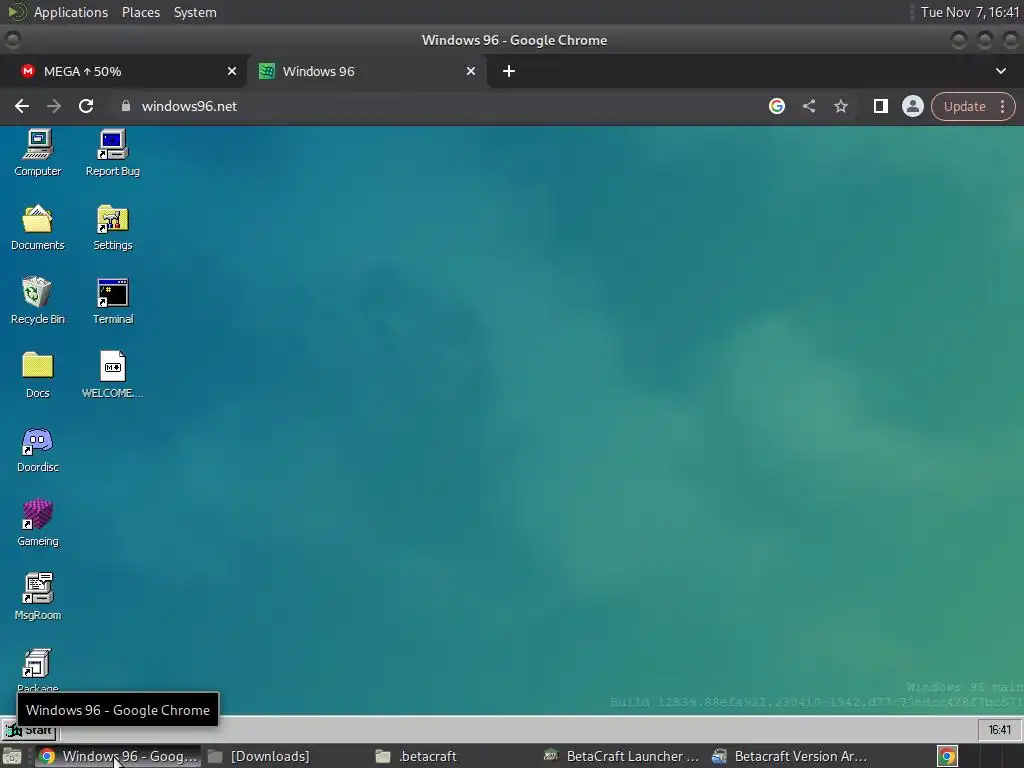This screenshot has width=1024, height=768.
Task: Click the Chrome tray icon in the bottom panel
Action: coord(947,756)
